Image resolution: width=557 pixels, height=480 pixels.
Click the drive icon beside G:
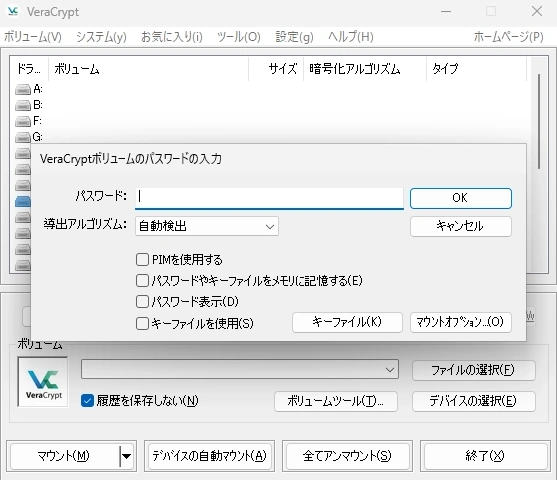click(23, 137)
